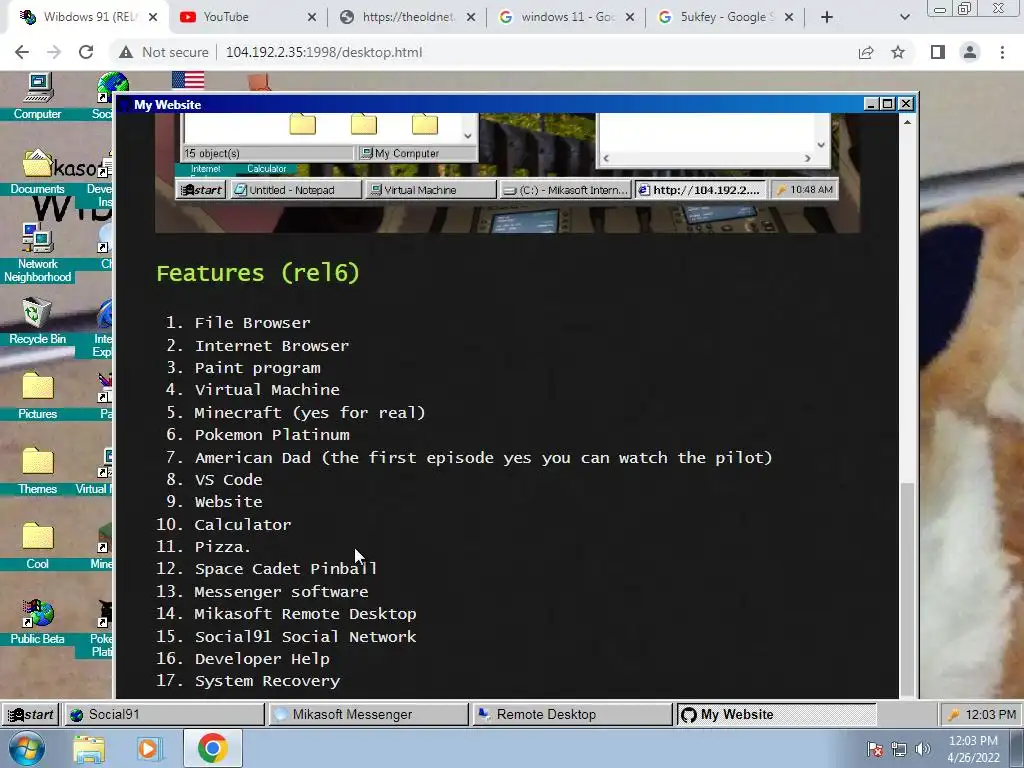Open a new Chrome tab
Viewport: 1024px width, 768px height.
pos(827,17)
